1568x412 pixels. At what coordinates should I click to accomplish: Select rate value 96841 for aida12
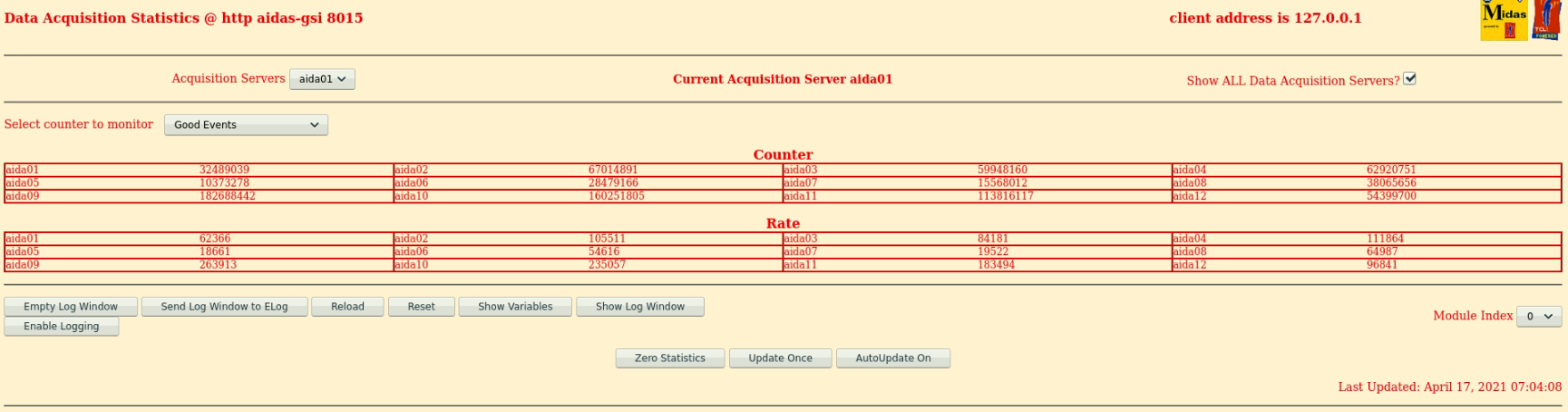(1382, 265)
